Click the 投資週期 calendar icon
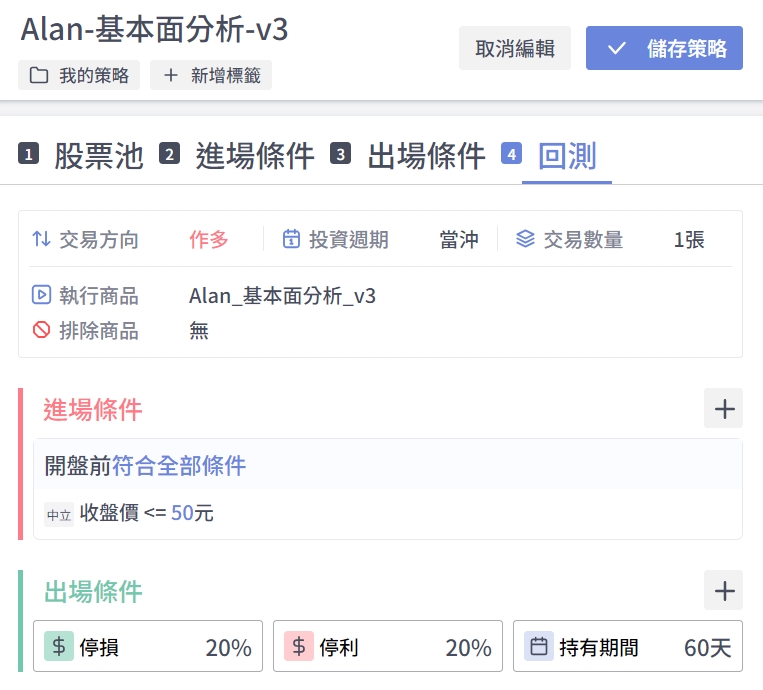This screenshot has height=690, width=763. click(291, 239)
